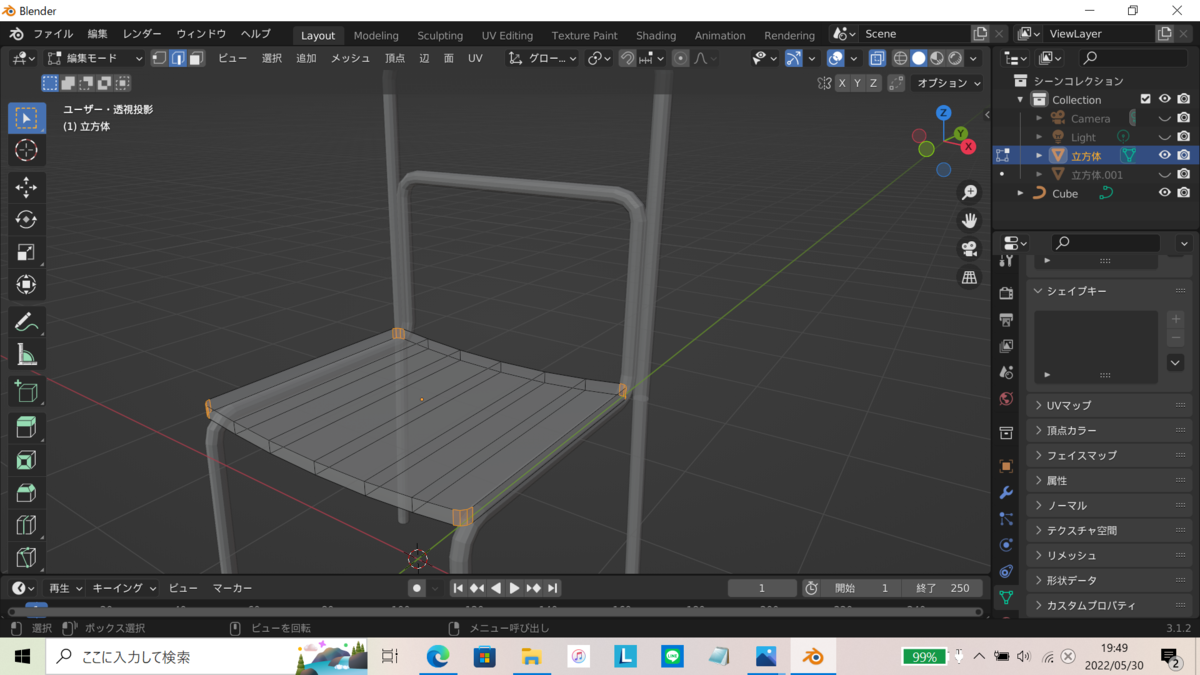Open the Object properties orange square tab
Screen dimensions: 1200x675
[1006, 466]
